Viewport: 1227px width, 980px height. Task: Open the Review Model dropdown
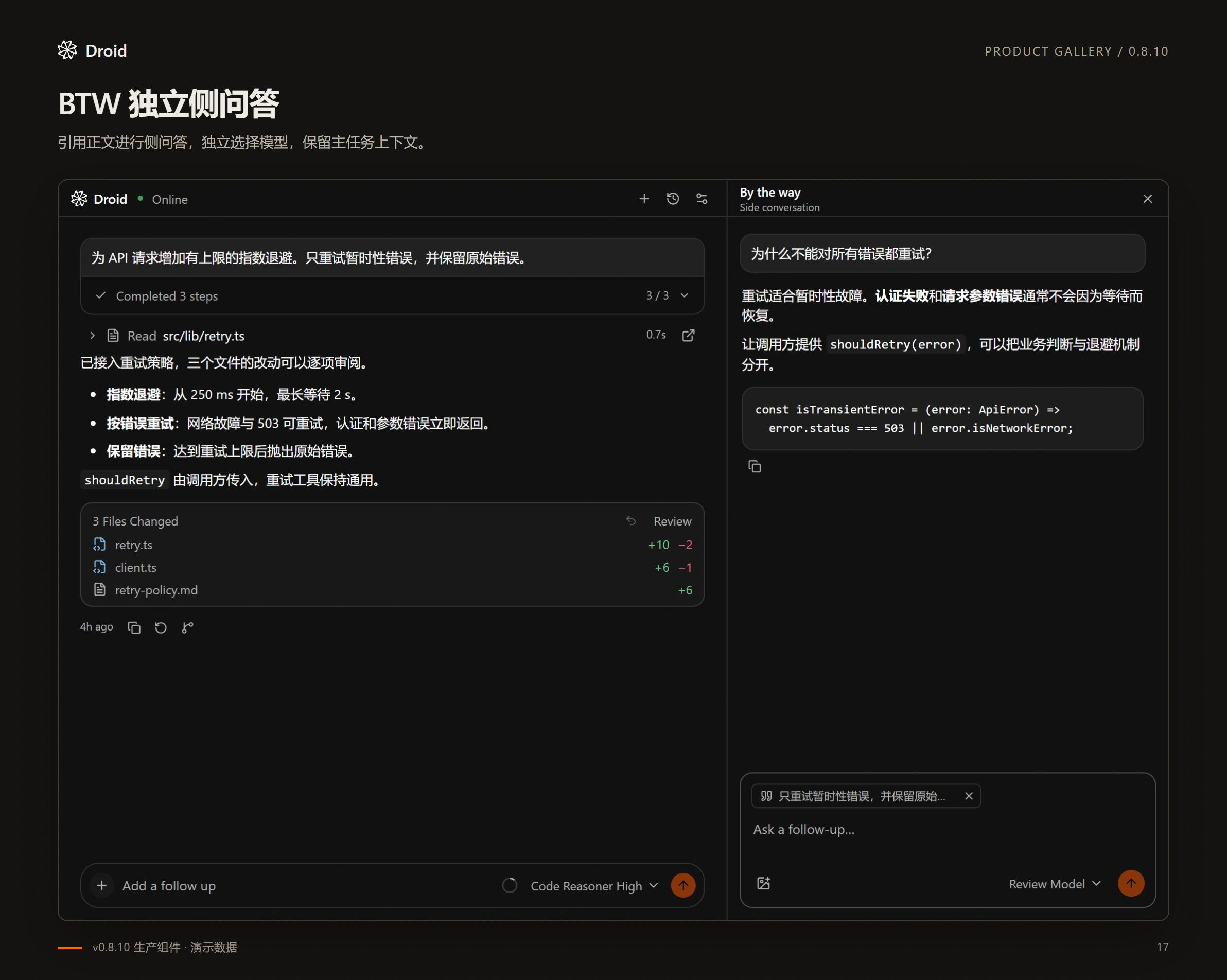click(x=1054, y=884)
